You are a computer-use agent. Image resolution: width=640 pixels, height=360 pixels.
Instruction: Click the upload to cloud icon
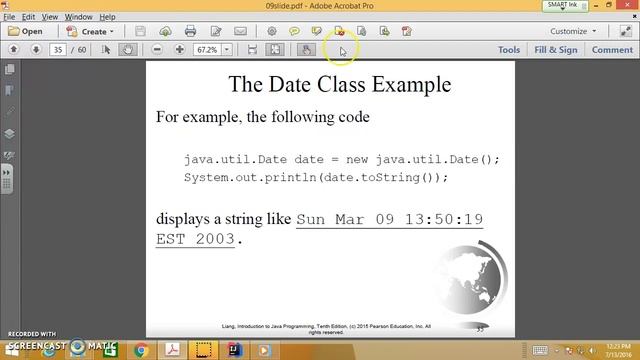tap(165, 31)
